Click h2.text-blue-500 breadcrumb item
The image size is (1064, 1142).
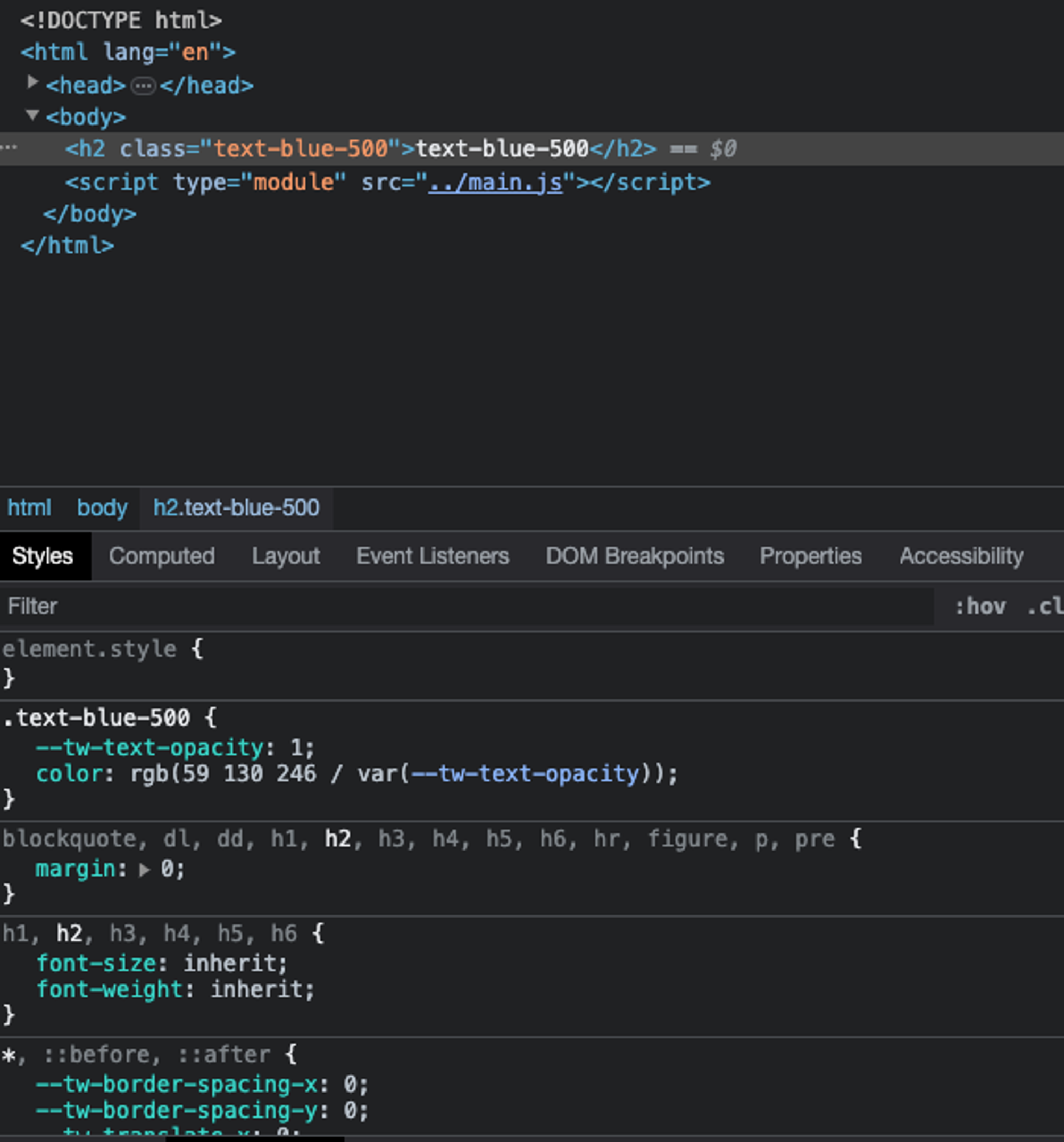(x=236, y=508)
